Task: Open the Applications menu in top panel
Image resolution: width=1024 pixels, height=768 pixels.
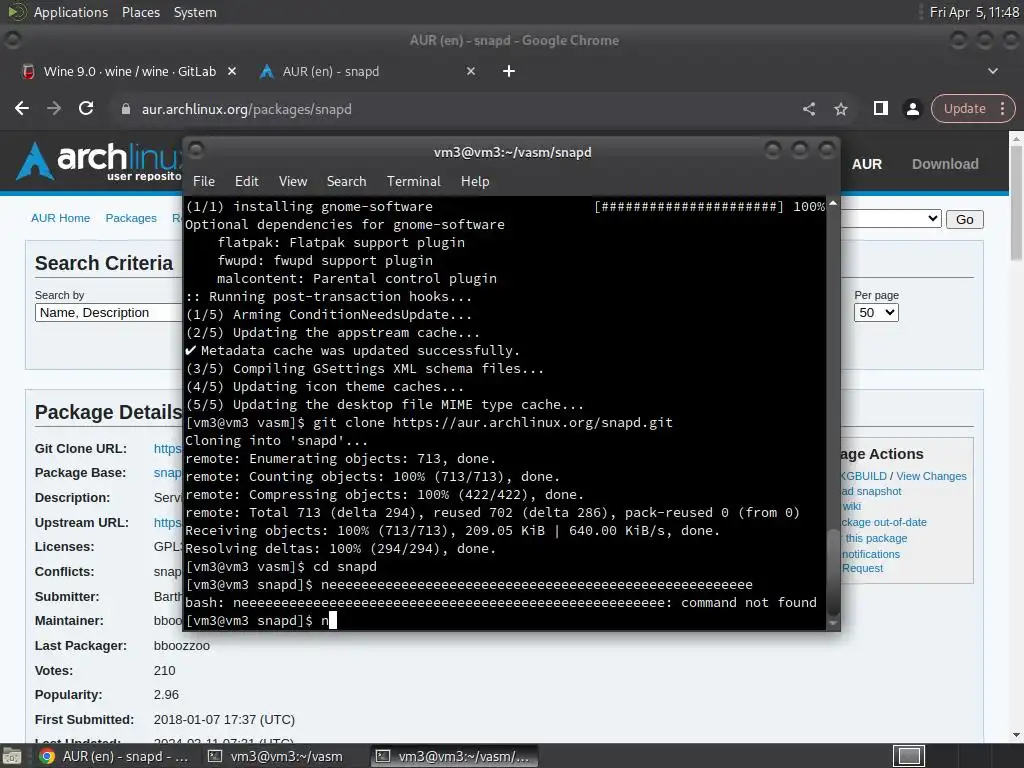Action: click(71, 12)
